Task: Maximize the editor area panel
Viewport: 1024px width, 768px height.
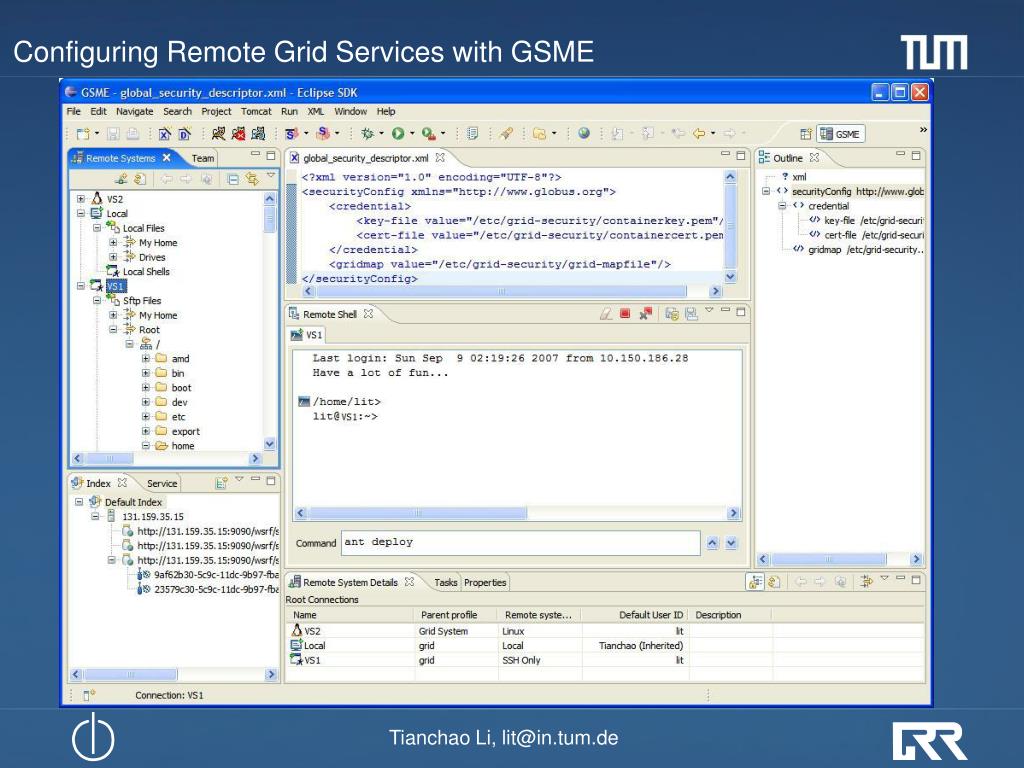Action: click(741, 155)
